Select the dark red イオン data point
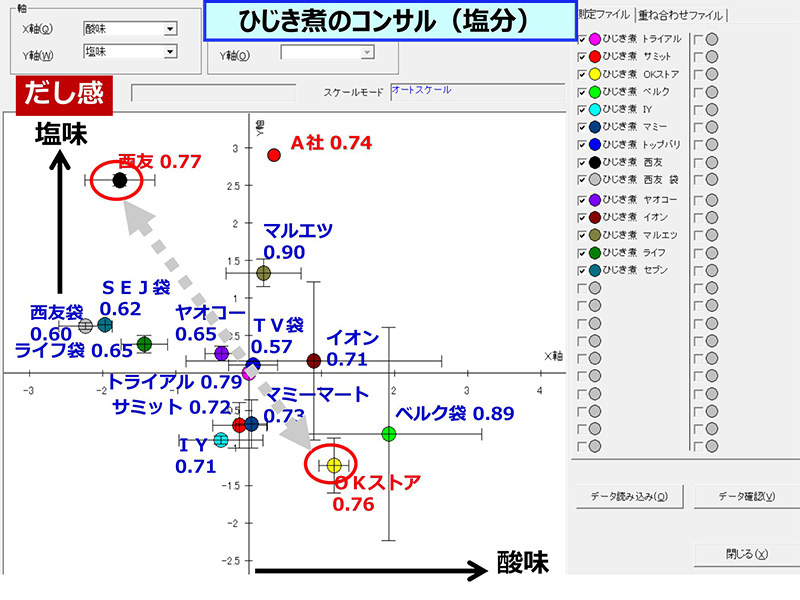The image size is (800, 600). click(314, 361)
